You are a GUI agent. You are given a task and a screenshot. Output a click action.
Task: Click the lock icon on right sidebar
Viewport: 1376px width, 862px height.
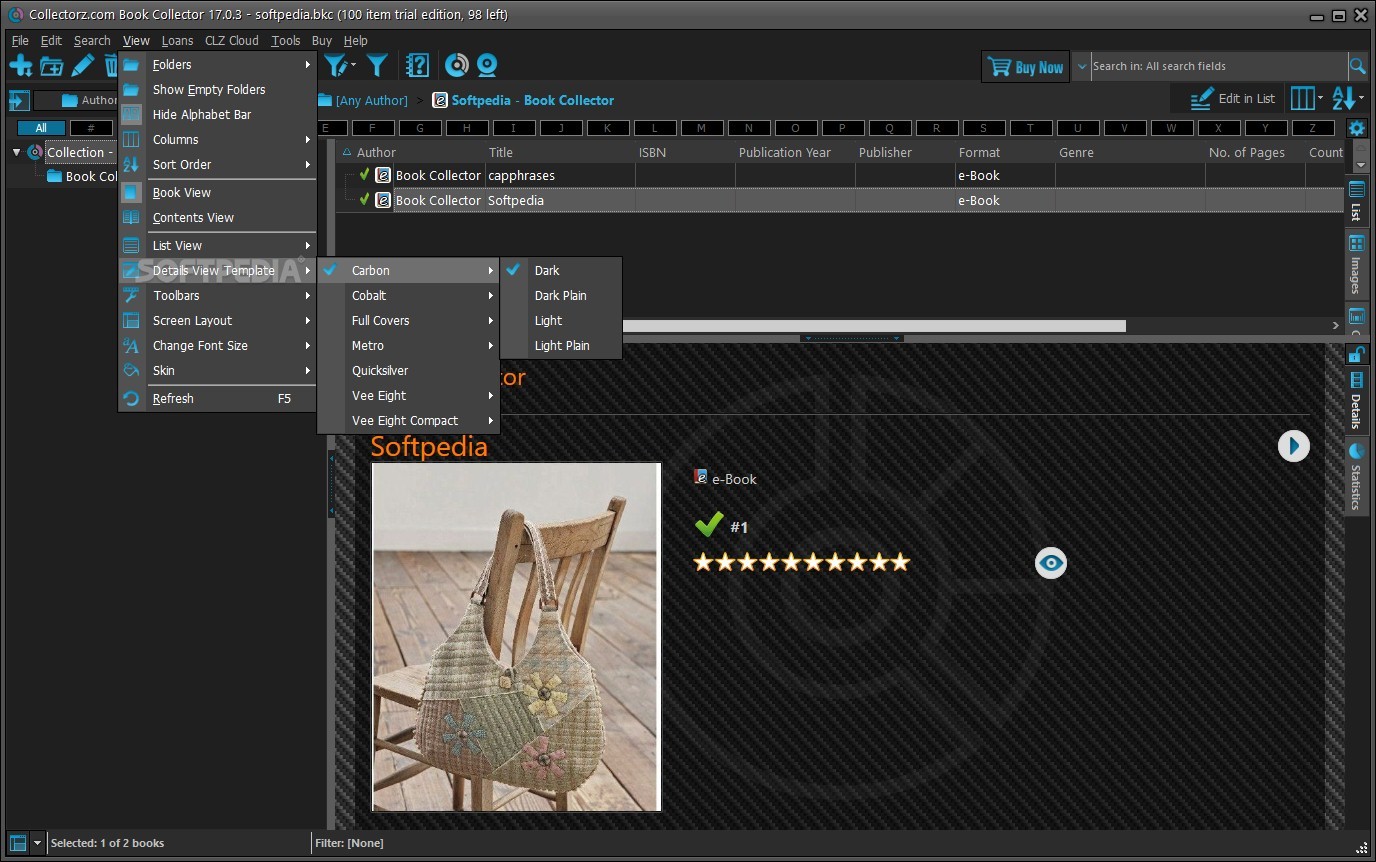pos(1355,354)
